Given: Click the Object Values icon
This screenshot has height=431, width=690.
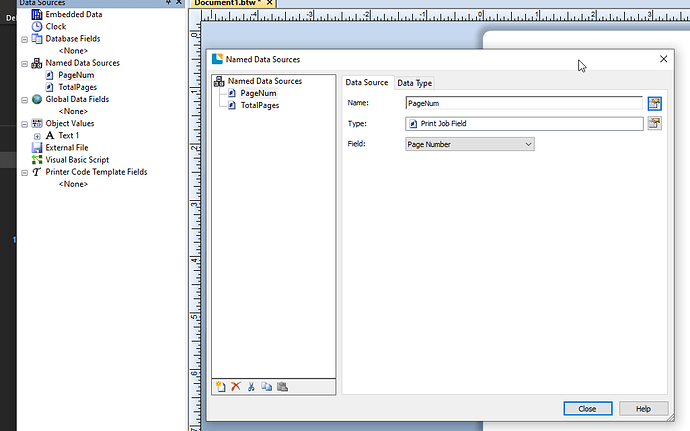Looking at the screenshot, I should [x=37, y=124].
